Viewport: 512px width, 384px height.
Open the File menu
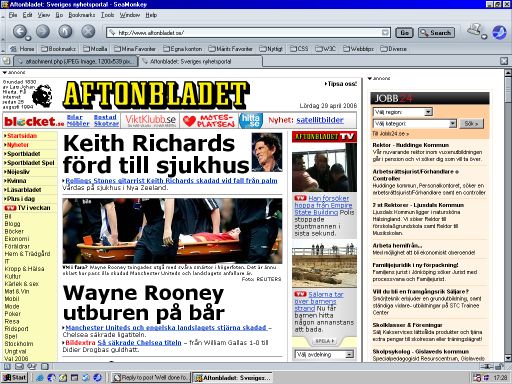[13, 15]
